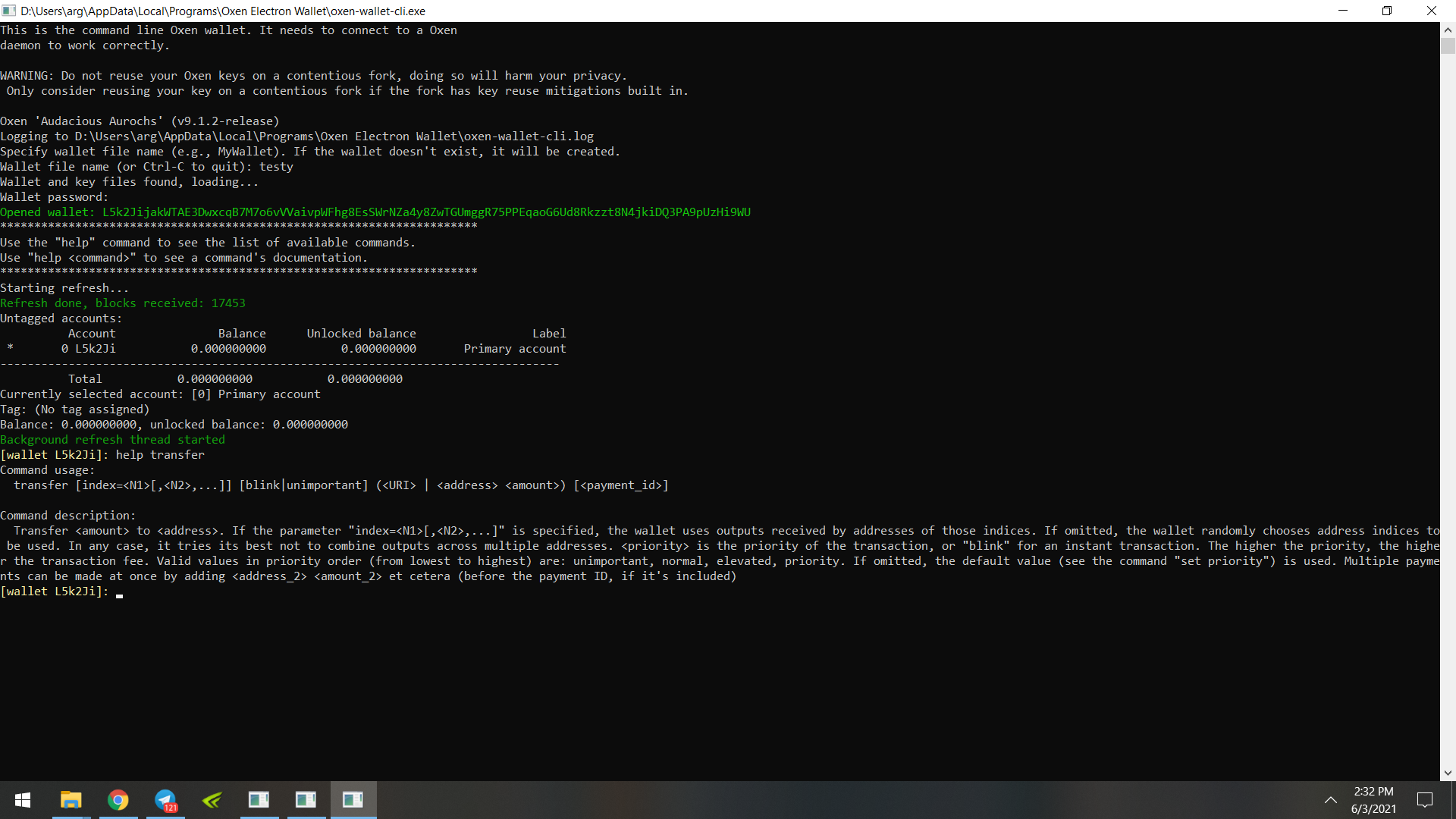The width and height of the screenshot is (1456, 819).
Task: Open File Explorer from the taskbar
Action: point(71,800)
